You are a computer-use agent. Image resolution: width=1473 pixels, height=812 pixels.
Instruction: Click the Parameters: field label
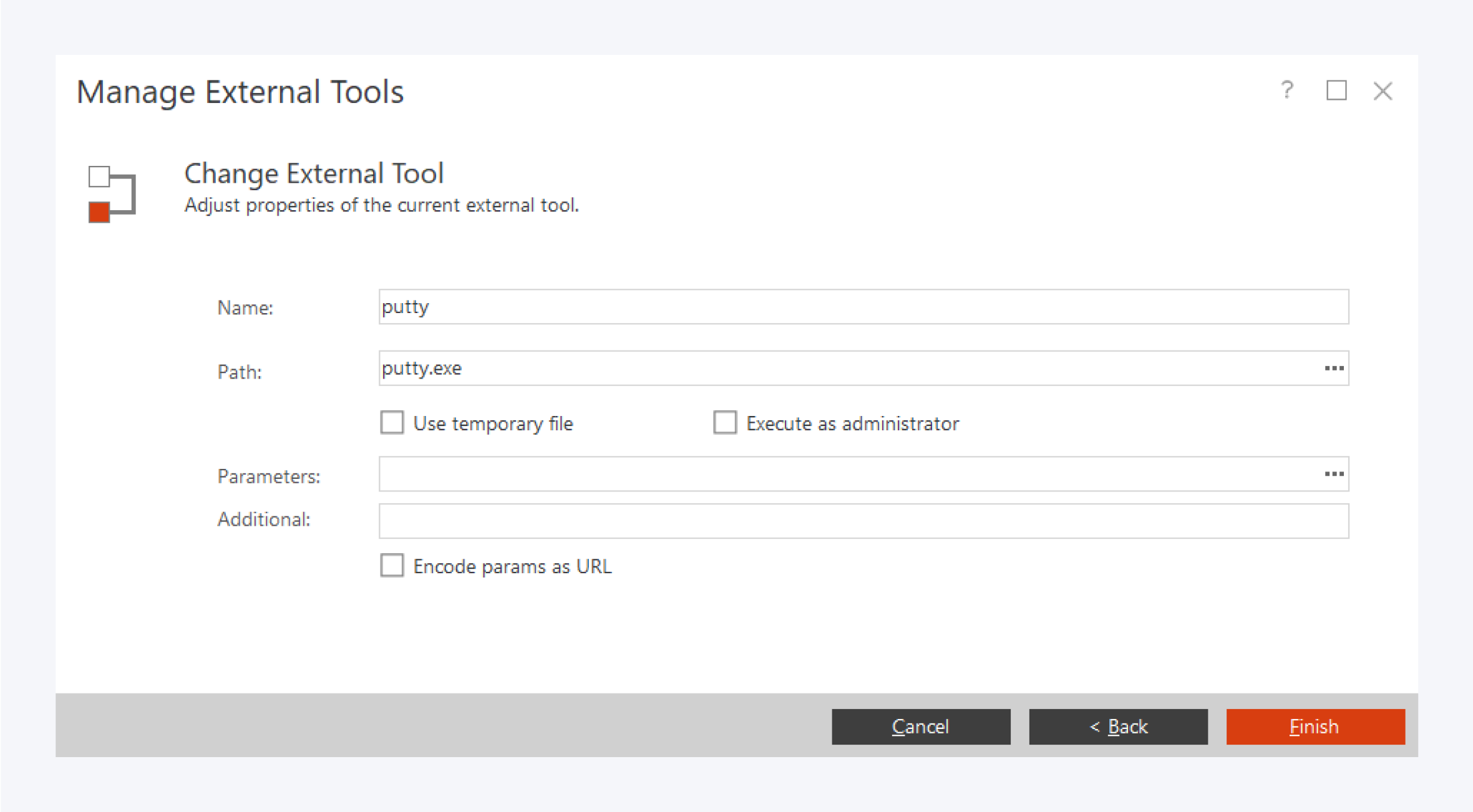[x=268, y=476]
